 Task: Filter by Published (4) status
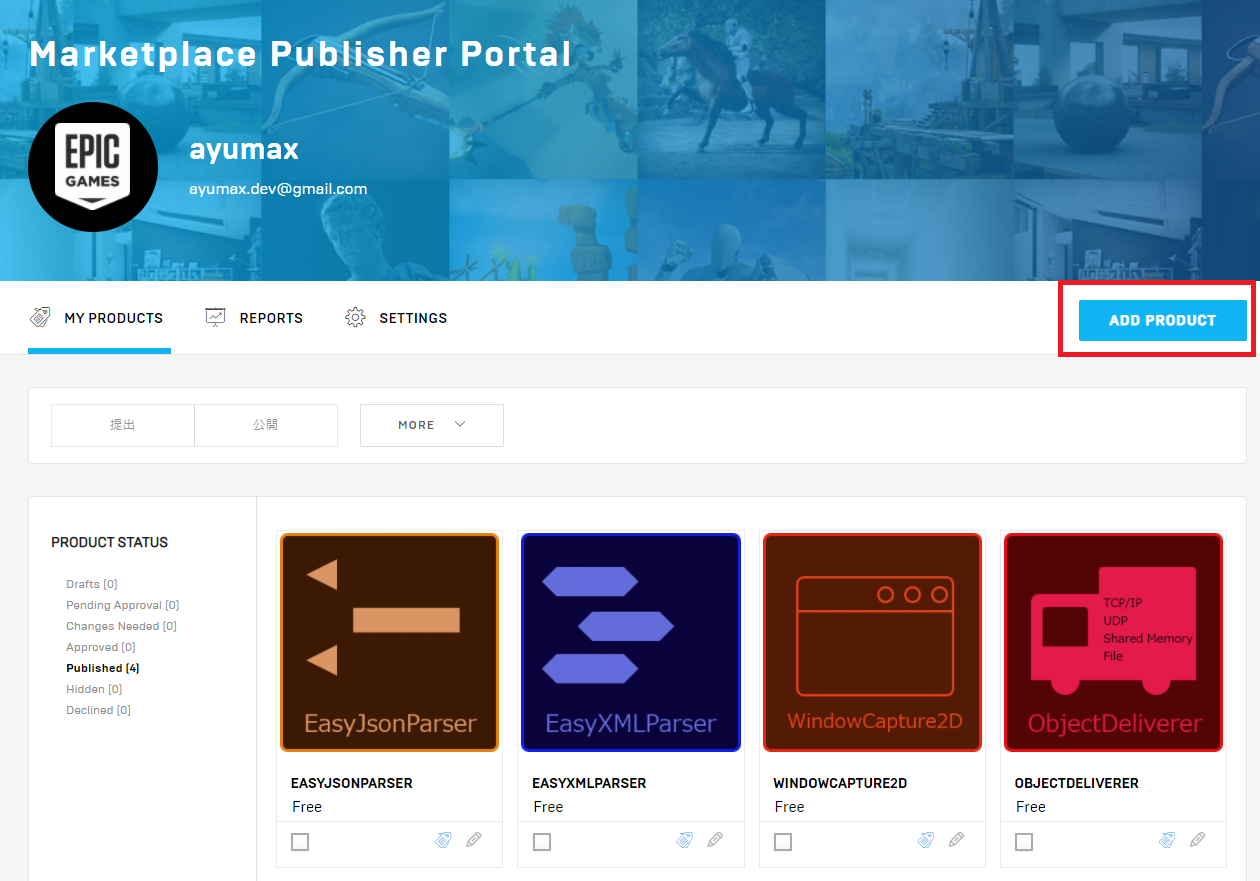tap(103, 668)
